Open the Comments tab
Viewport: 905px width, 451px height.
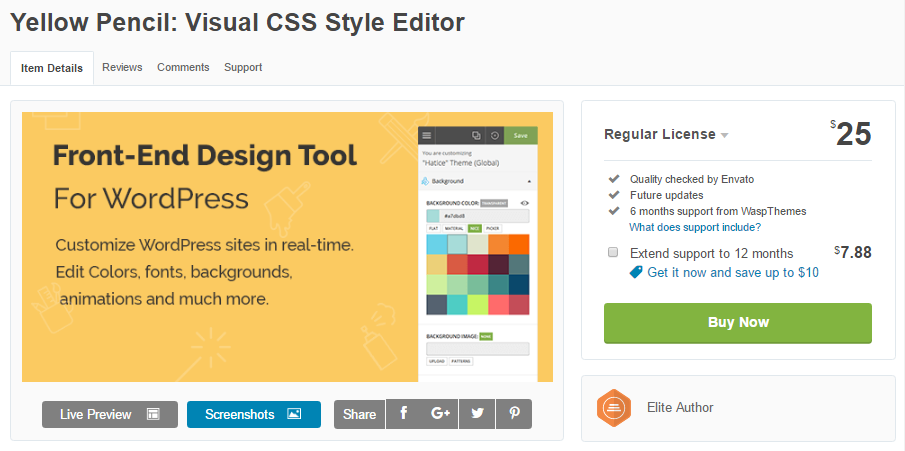coord(183,68)
